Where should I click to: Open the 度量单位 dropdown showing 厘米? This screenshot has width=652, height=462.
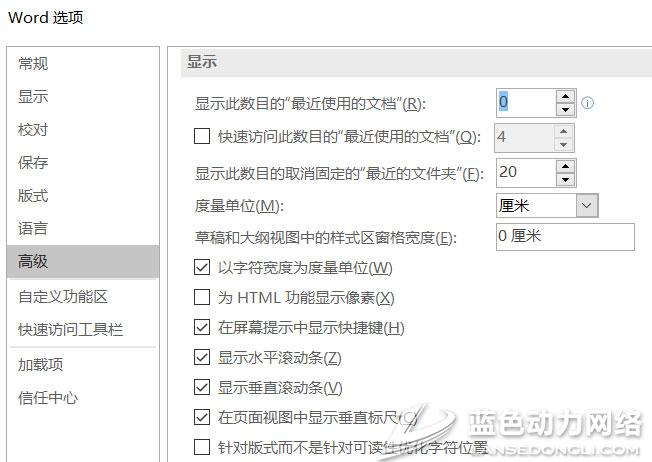[x=547, y=205]
